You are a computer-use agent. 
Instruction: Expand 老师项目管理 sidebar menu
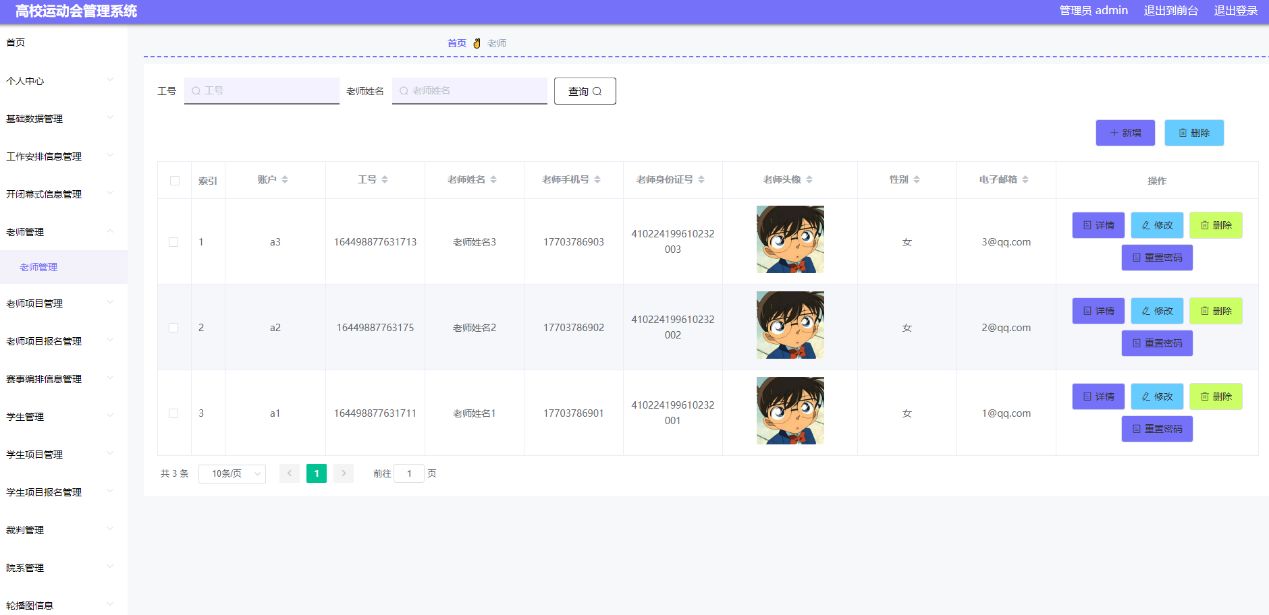tap(63, 303)
